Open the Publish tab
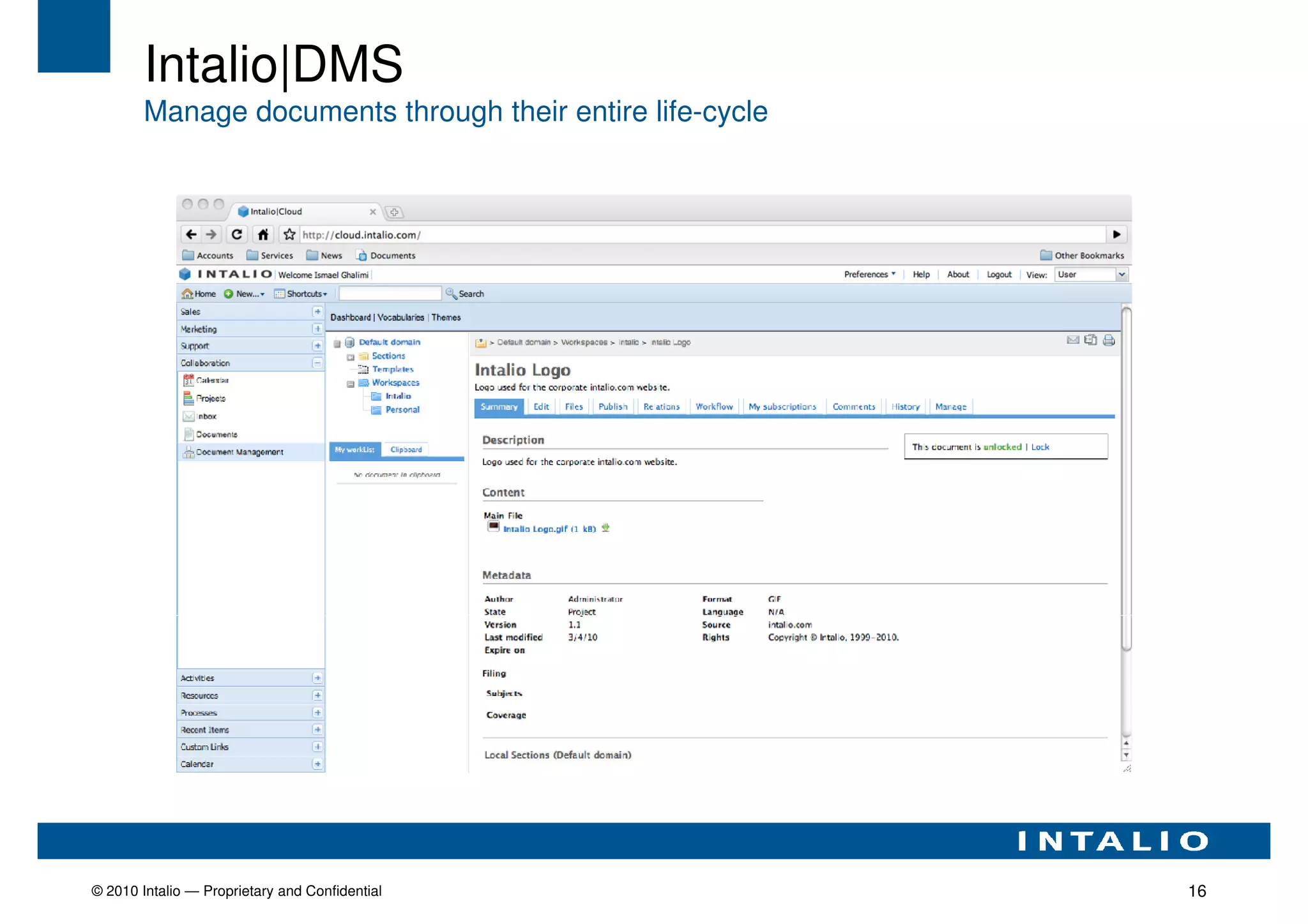The image size is (1308, 924). (x=612, y=407)
